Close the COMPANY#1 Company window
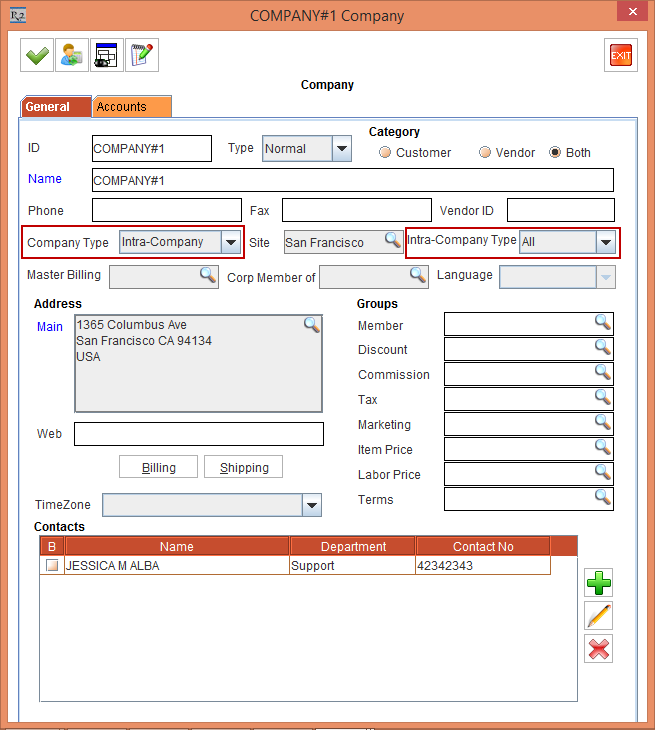Viewport: 655px width, 730px height. [x=633, y=11]
